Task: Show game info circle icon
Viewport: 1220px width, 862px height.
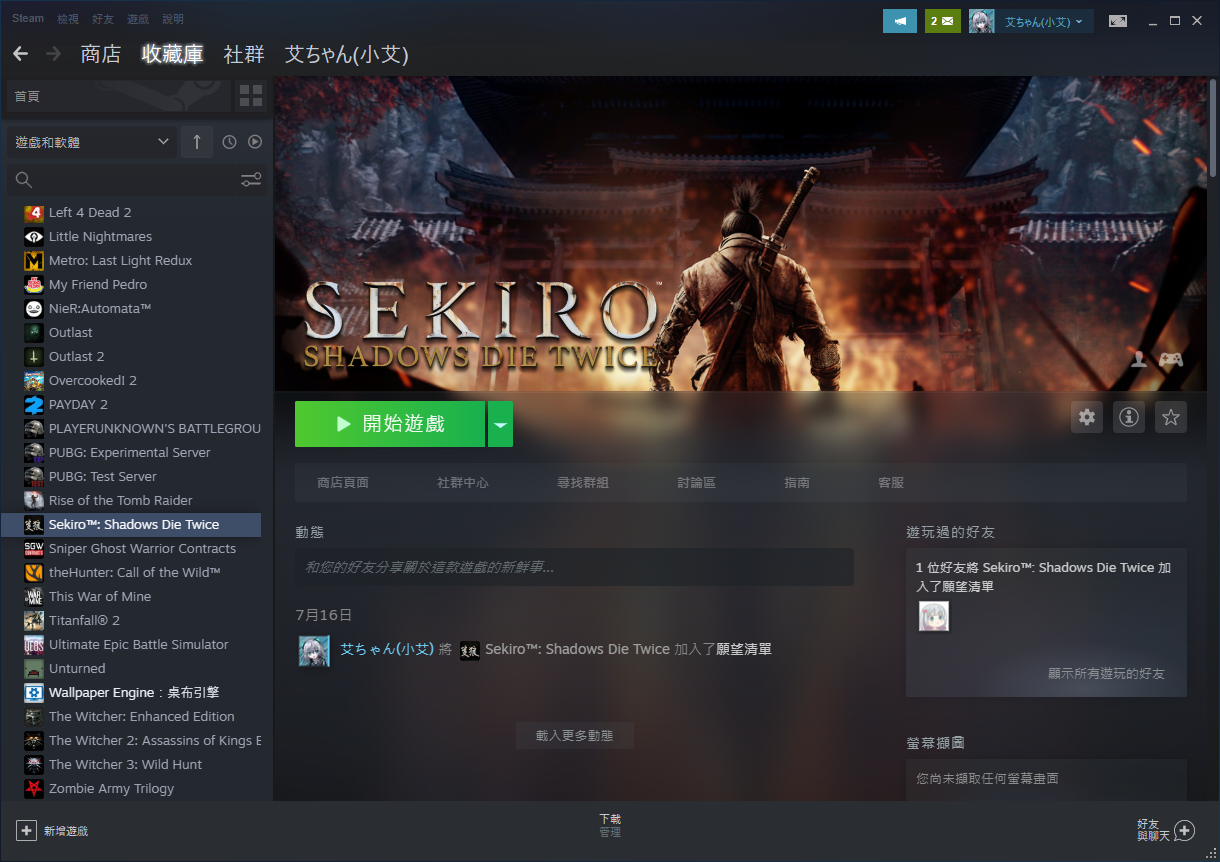Action: (1129, 417)
